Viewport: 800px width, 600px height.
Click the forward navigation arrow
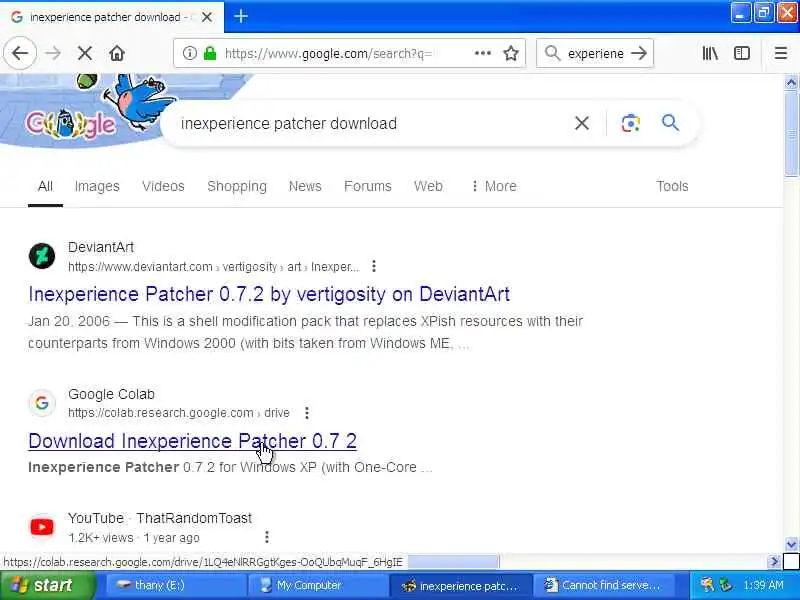point(53,53)
